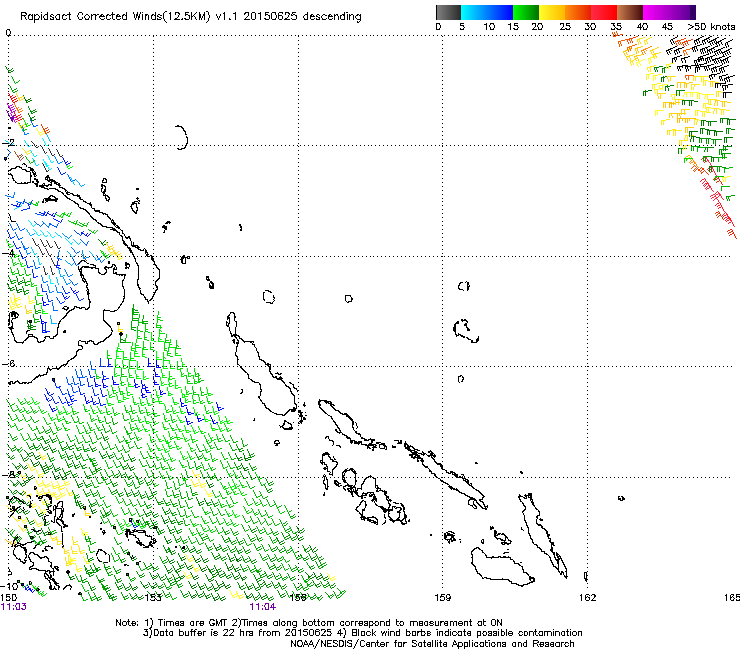Click the gray 0-5 knots legend segment
Image resolution: width=740 pixels, height=650 pixels.
(448, 12)
